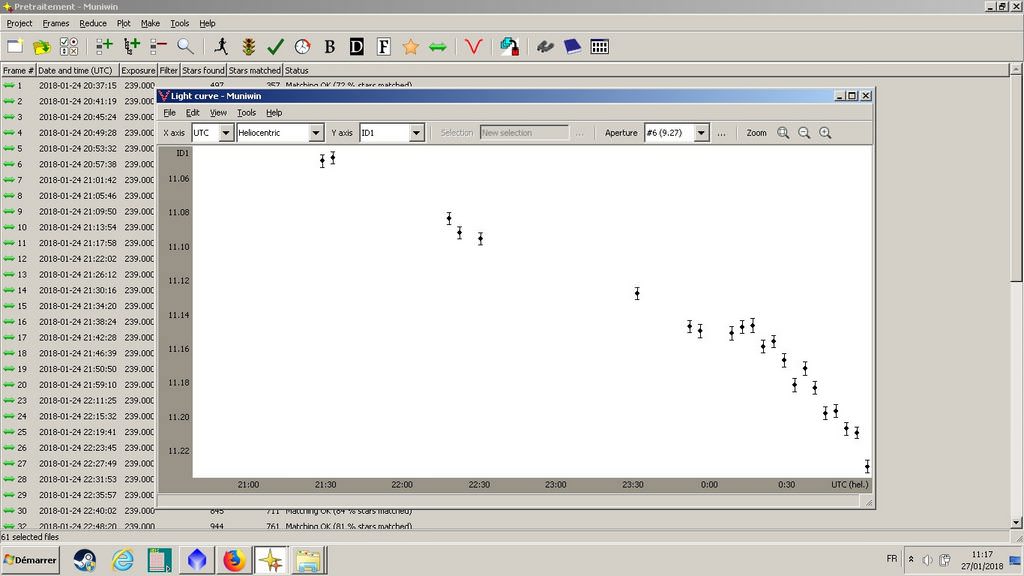Click the B Bias correction icon
1024x576 pixels.
point(329,46)
